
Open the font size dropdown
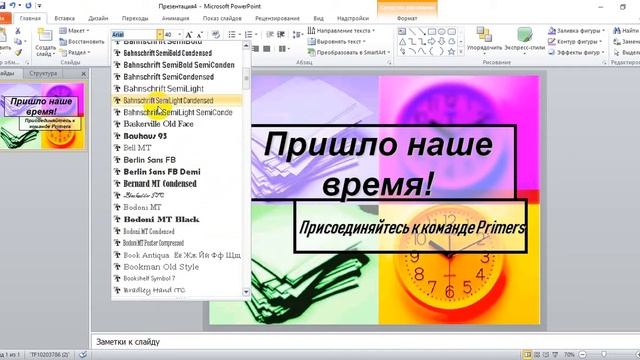[x=180, y=35]
